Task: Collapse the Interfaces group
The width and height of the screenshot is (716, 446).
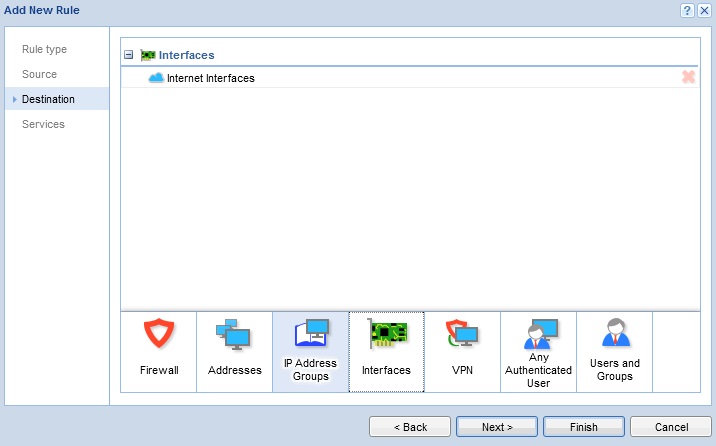Action: pos(129,56)
